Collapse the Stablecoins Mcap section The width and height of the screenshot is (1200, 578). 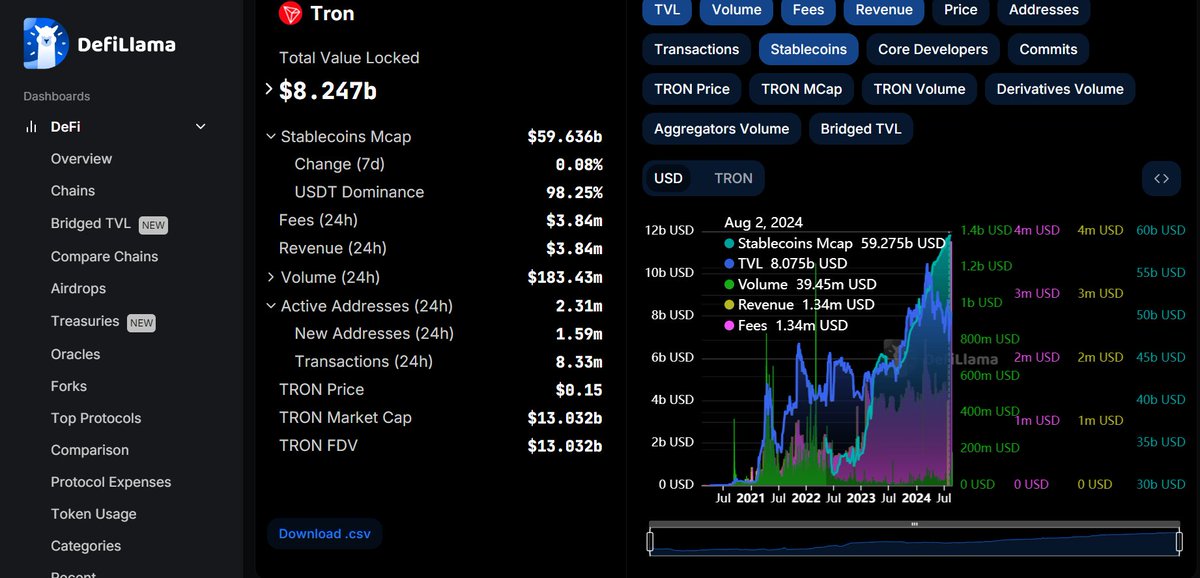[x=270, y=136]
